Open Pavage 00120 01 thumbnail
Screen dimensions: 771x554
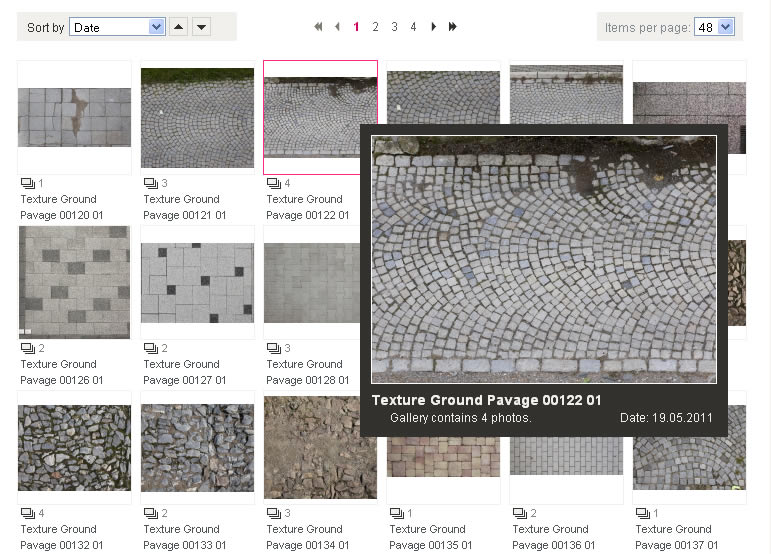point(74,117)
